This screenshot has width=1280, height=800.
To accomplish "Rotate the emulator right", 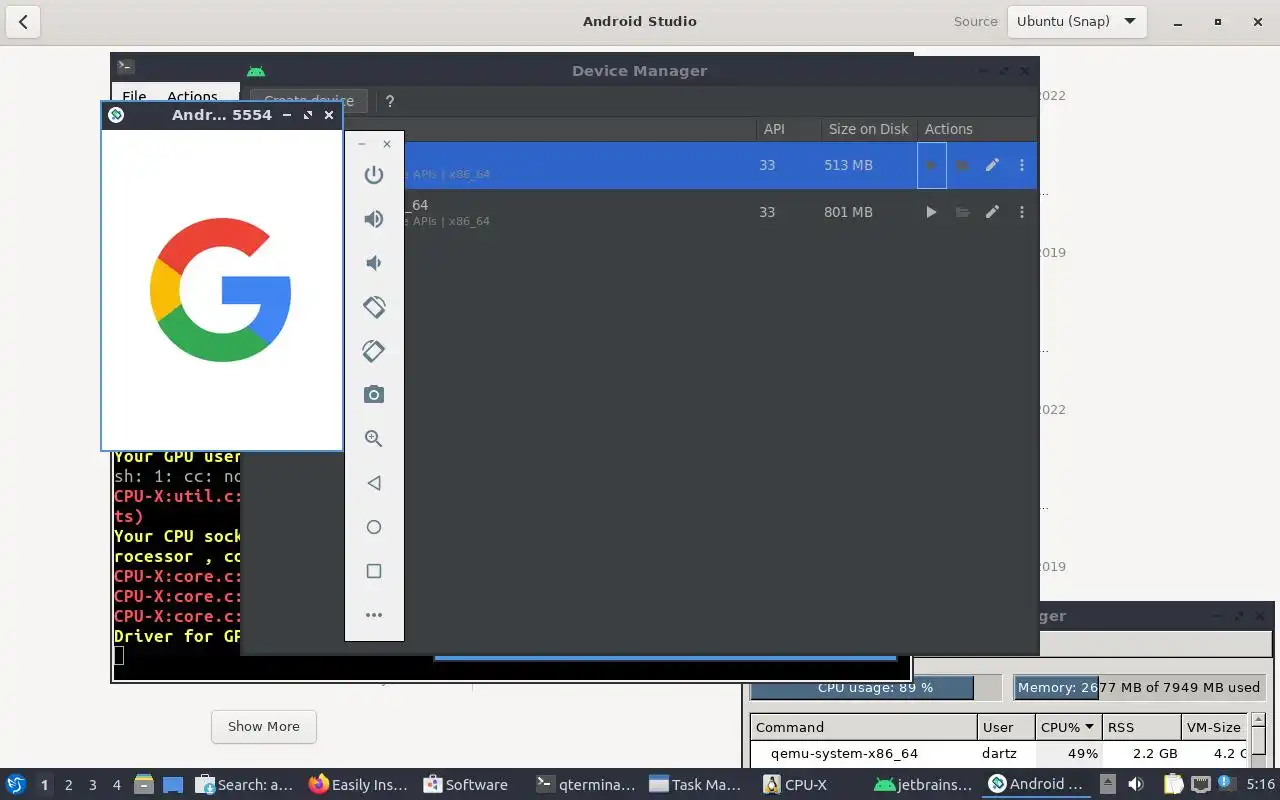I will click(374, 351).
